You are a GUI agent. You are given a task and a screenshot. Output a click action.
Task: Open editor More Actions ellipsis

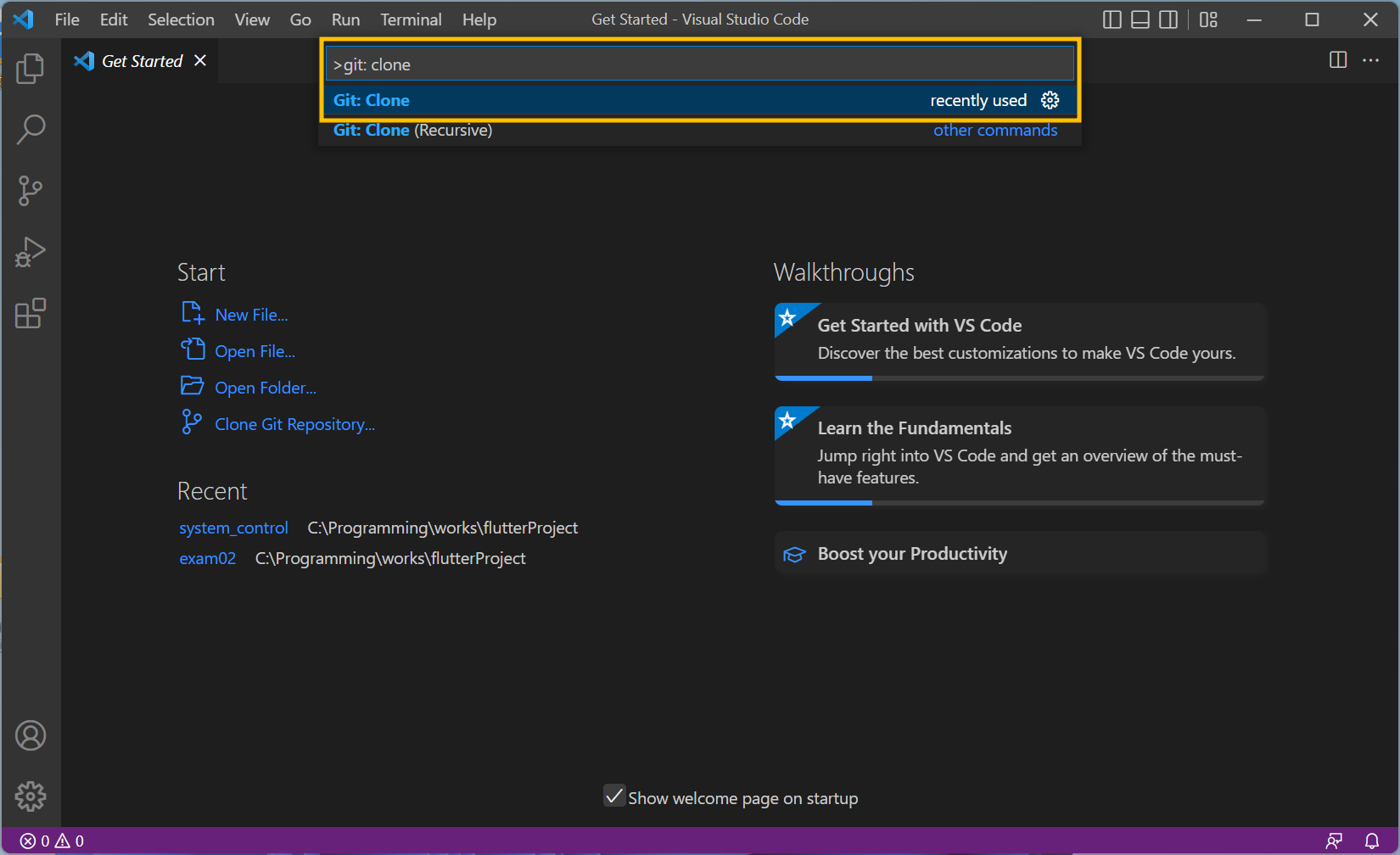point(1370,60)
